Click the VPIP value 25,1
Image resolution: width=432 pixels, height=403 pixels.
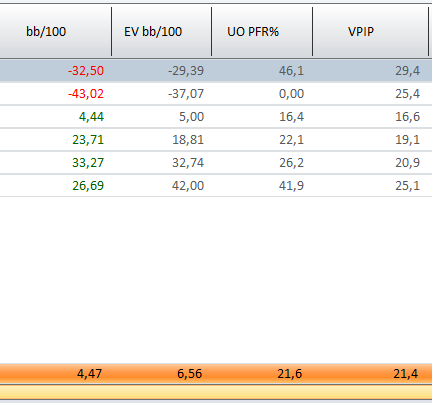click(407, 186)
